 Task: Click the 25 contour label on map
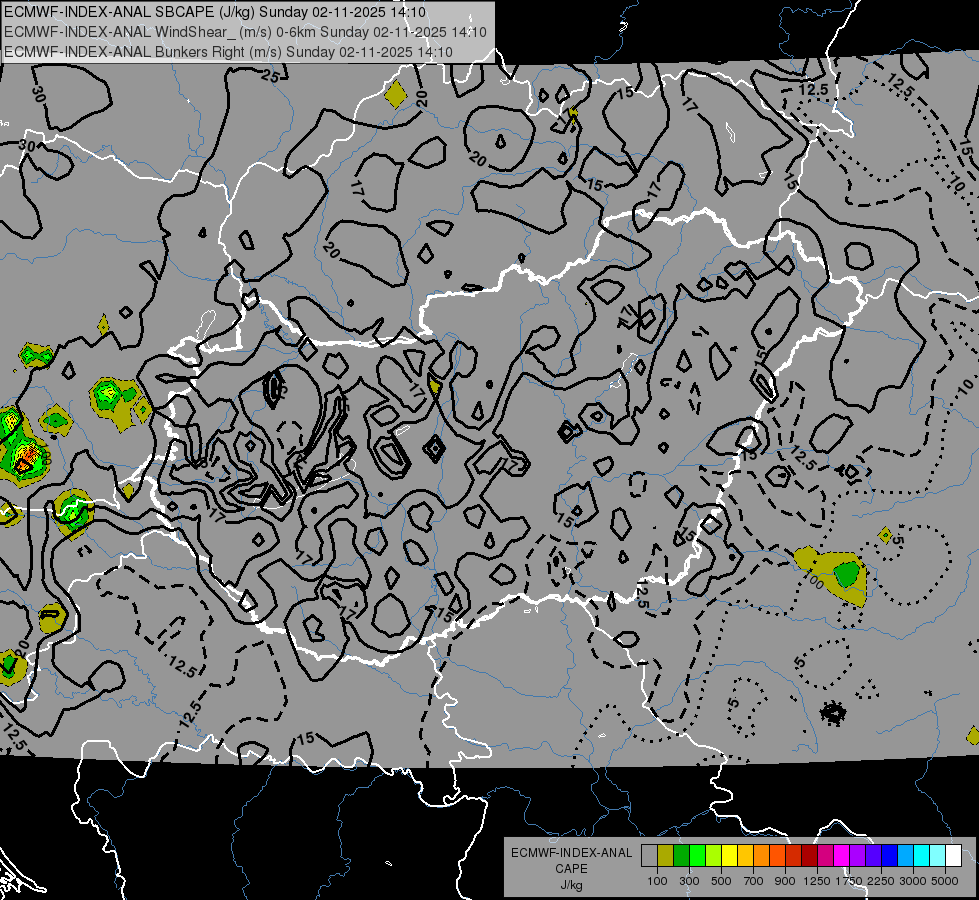(270, 76)
